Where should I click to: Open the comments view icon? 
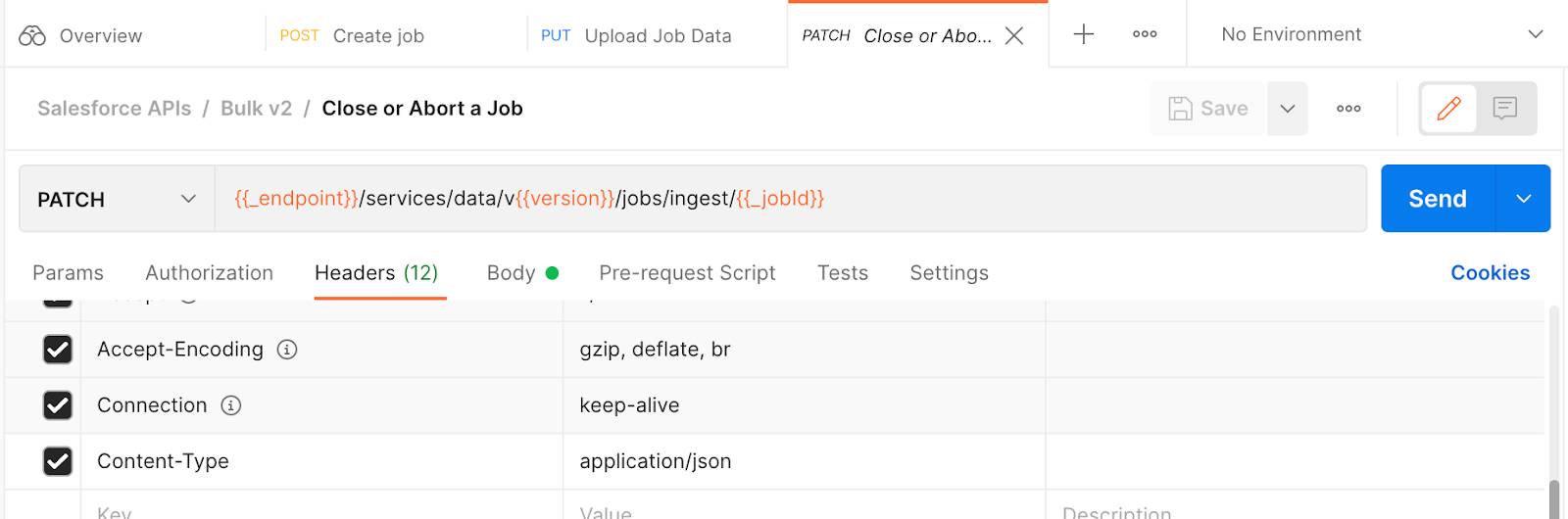pyautogui.click(x=1505, y=109)
